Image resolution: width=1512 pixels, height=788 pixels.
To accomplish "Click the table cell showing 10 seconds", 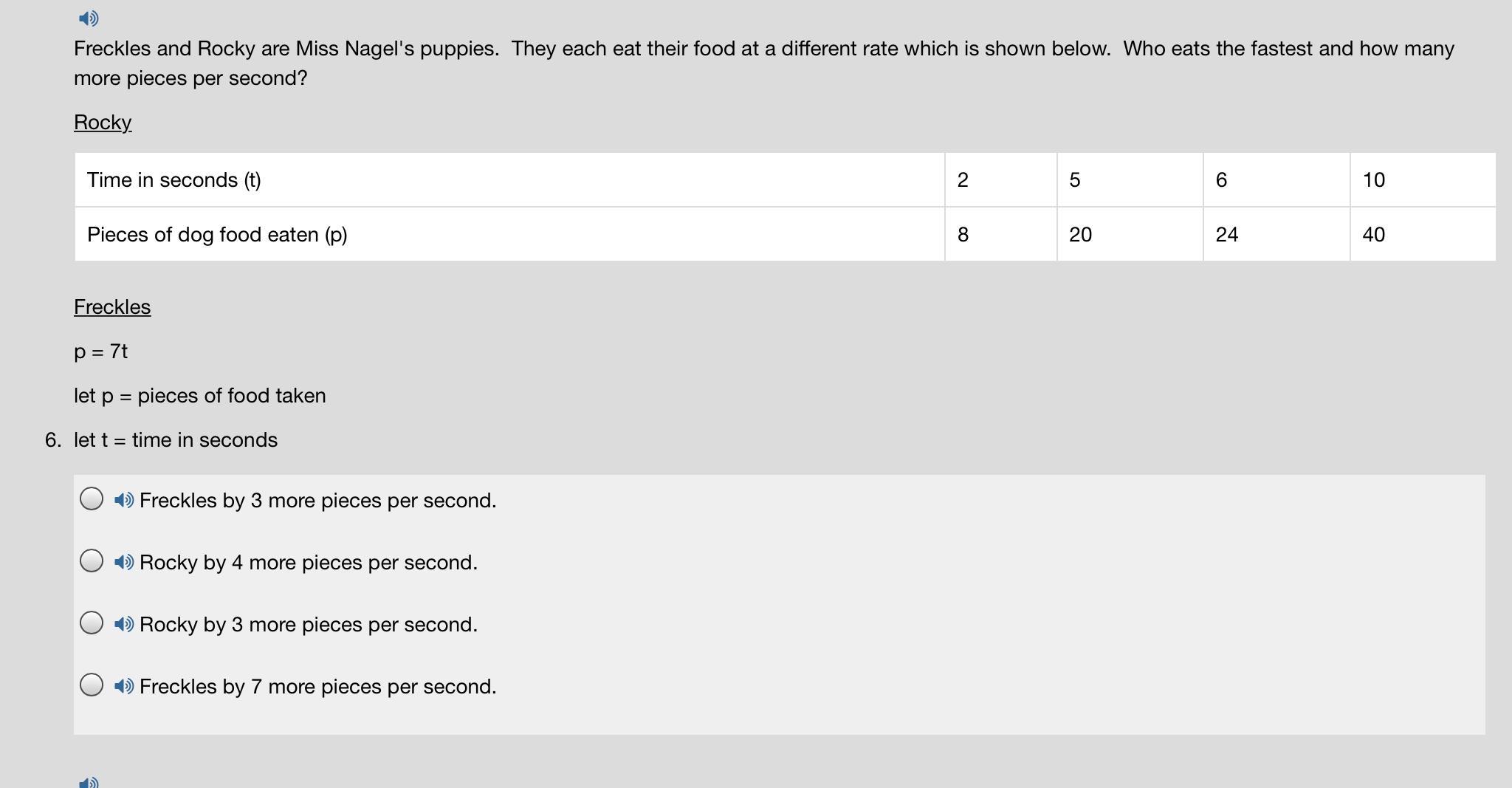I will coord(1423,180).
